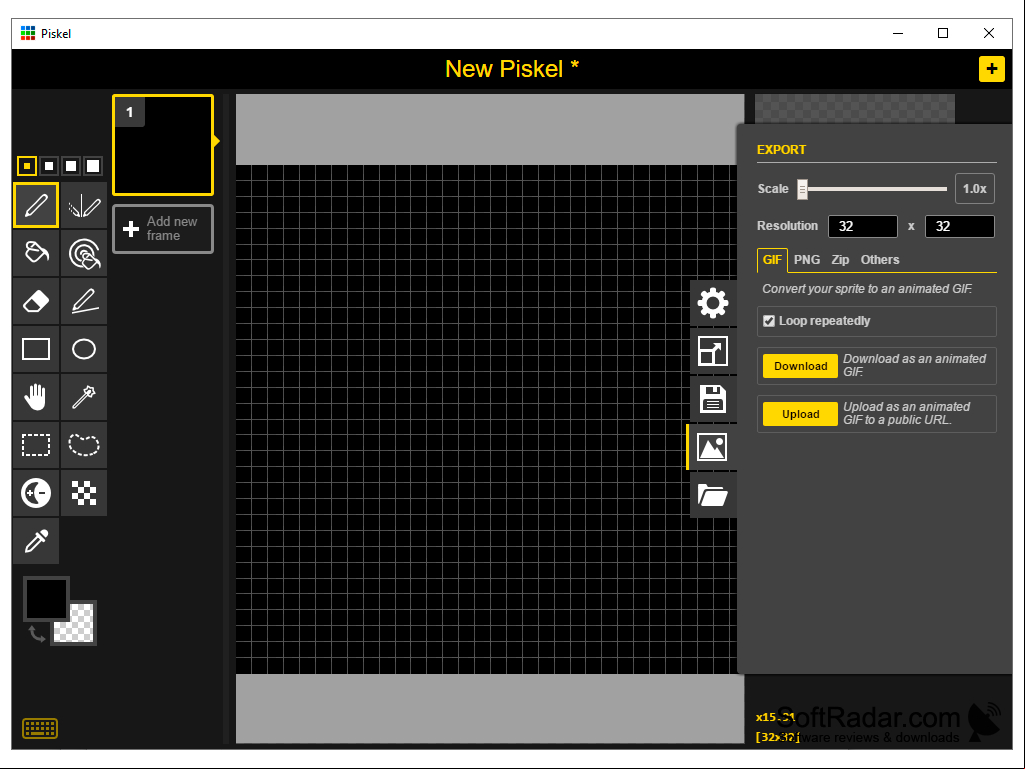Select the Rectangle selection tool
The image size is (1025, 769).
tap(36, 445)
